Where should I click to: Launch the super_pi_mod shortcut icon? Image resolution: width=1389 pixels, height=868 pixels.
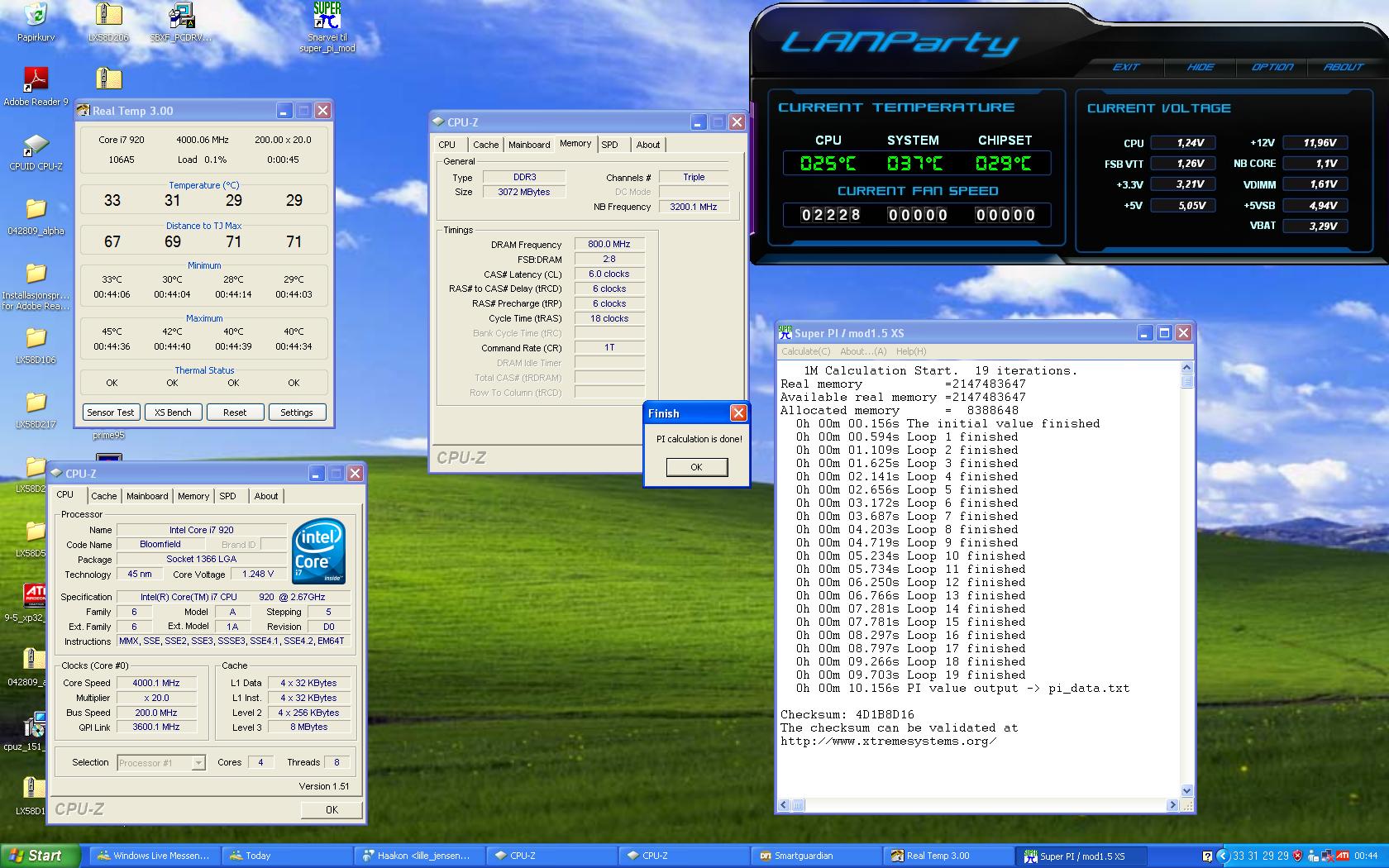pyautogui.click(x=327, y=15)
